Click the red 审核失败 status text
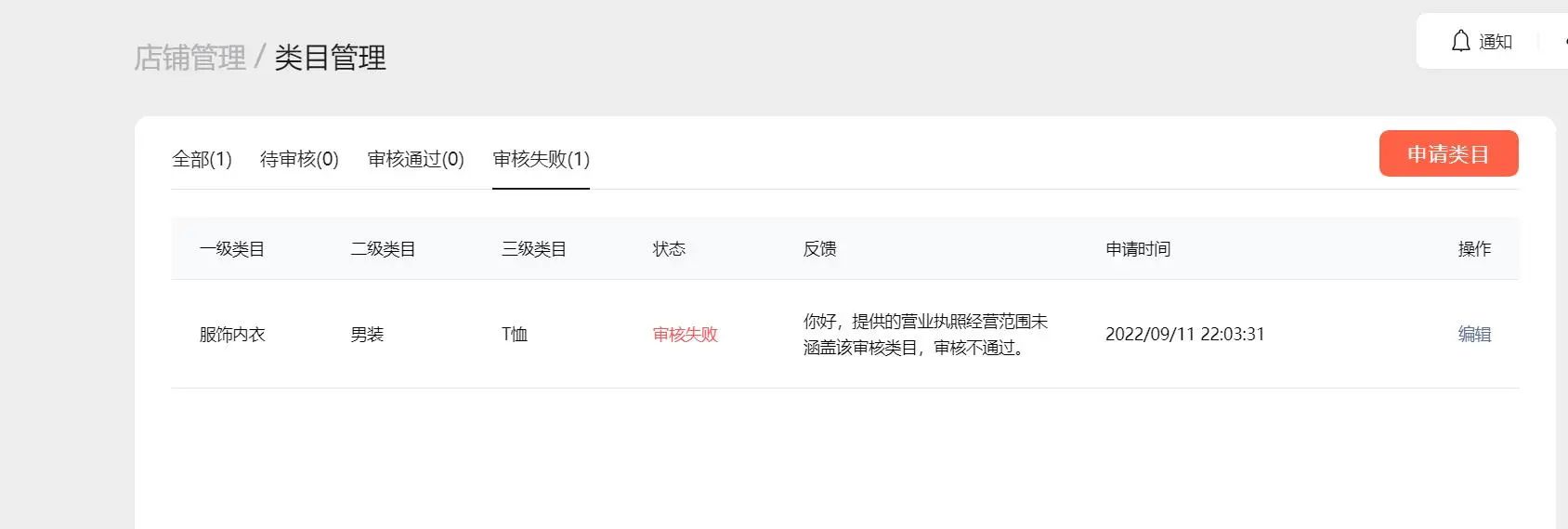Screen dimensions: 1568x529 686,334
